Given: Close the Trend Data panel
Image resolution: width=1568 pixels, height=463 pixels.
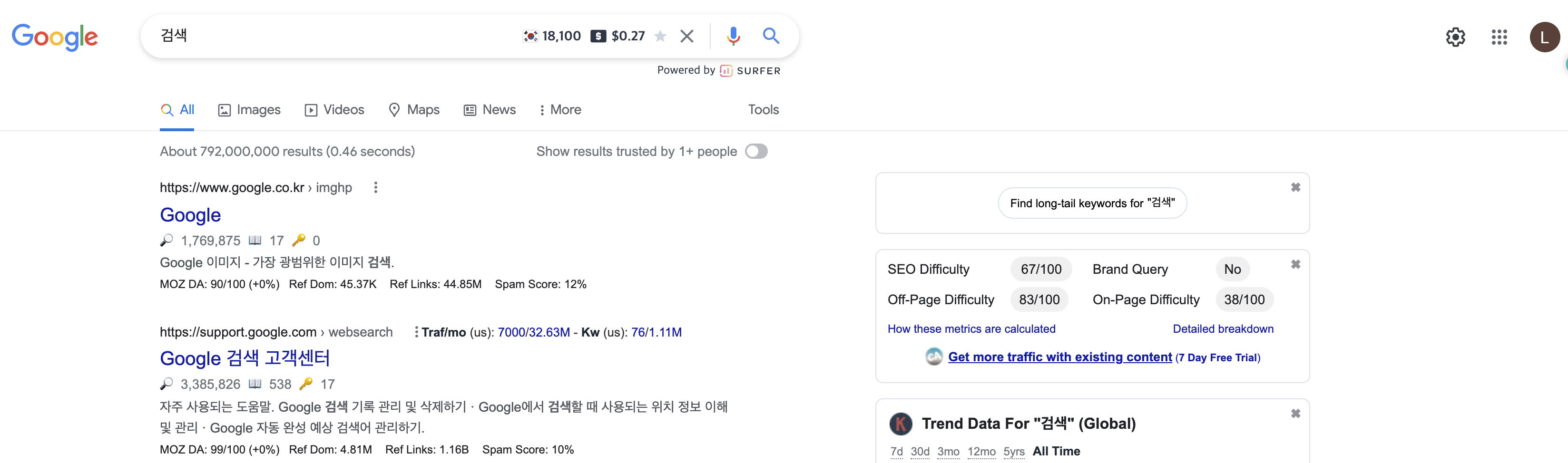Looking at the screenshot, I should point(1295,414).
